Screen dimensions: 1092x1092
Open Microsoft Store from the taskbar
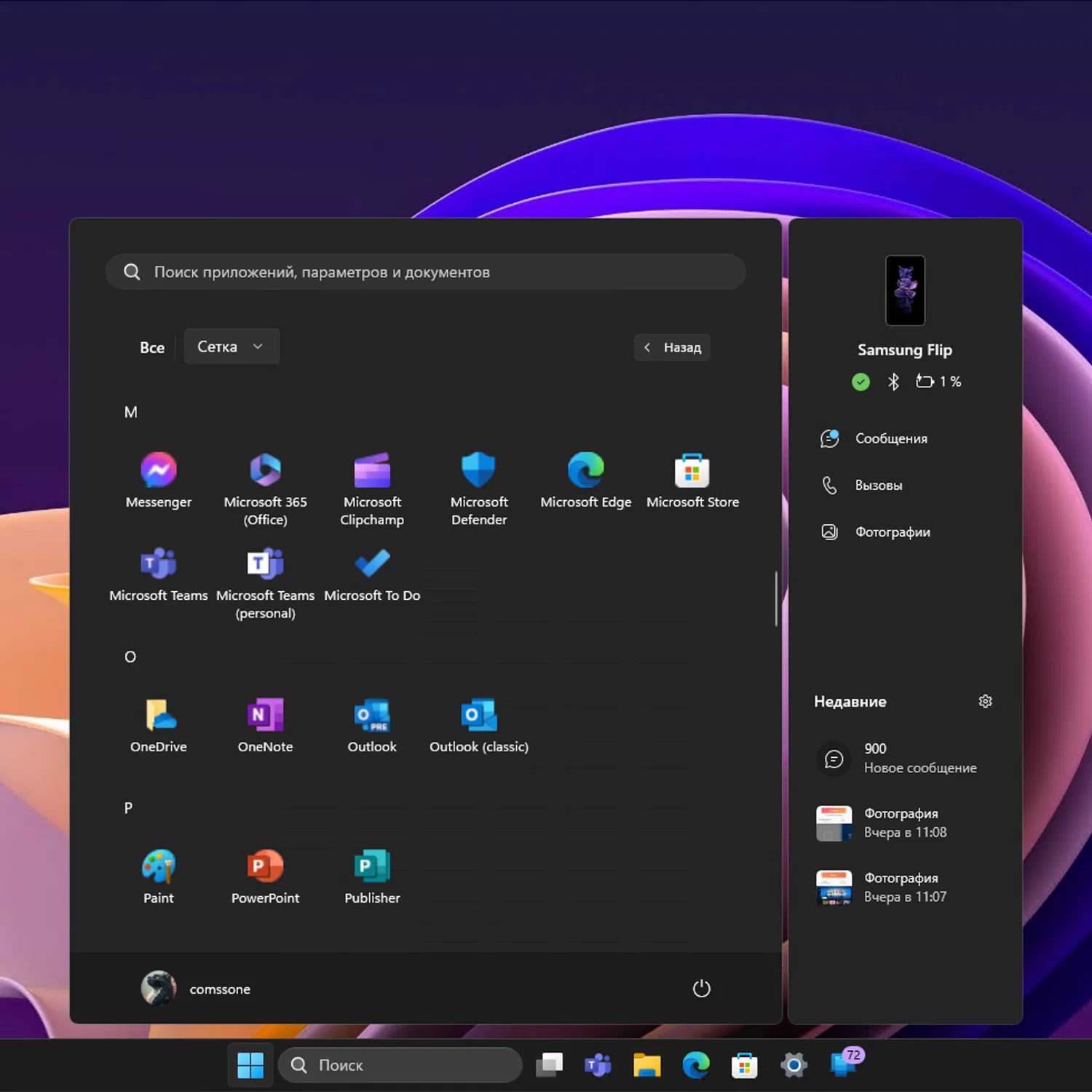pyautogui.click(x=744, y=1065)
